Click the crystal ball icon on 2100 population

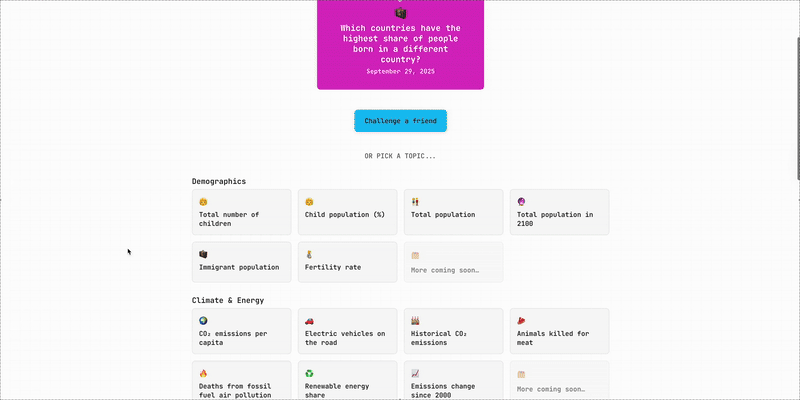(521, 202)
